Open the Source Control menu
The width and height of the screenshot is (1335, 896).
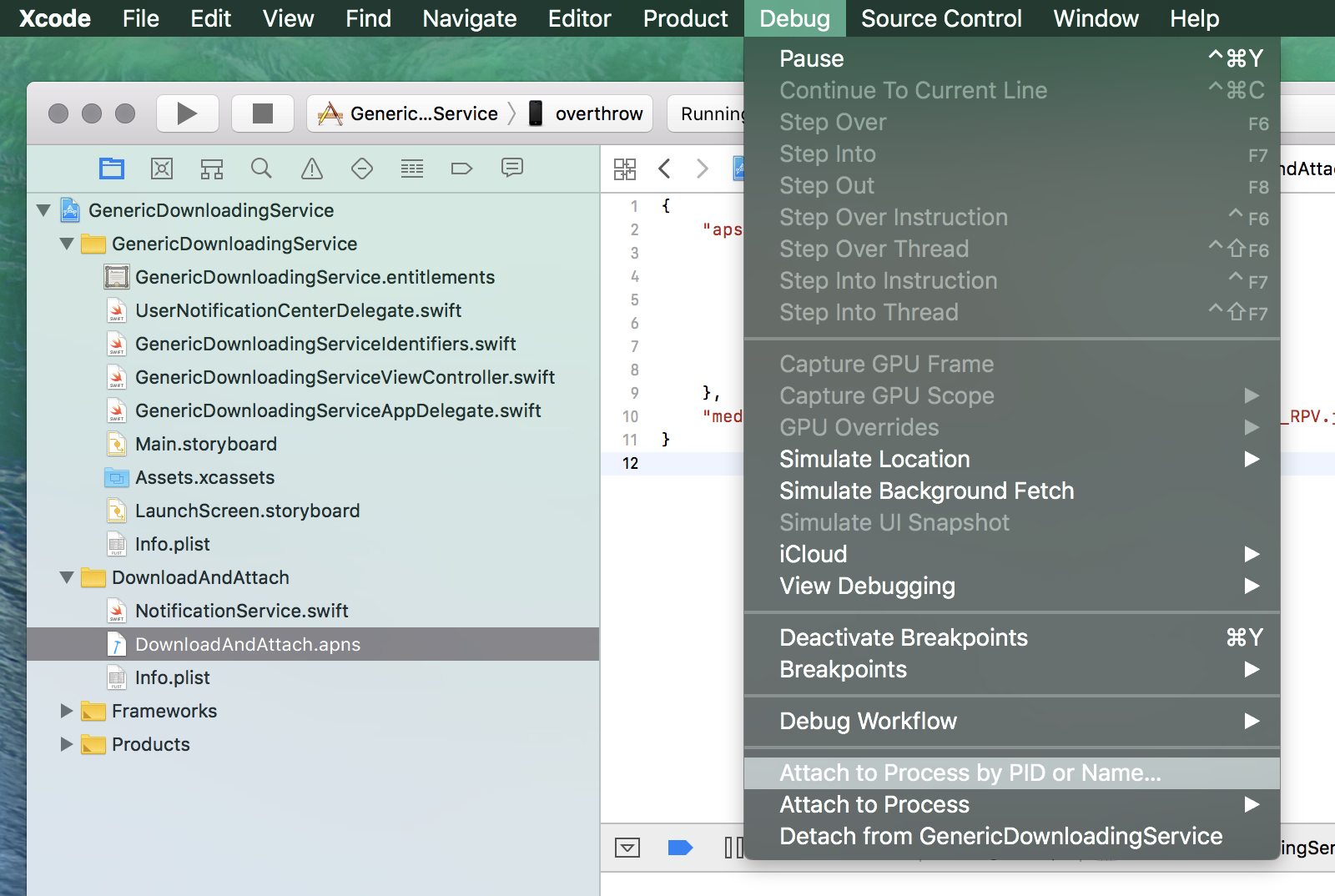pyautogui.click(x=941, y=18)
